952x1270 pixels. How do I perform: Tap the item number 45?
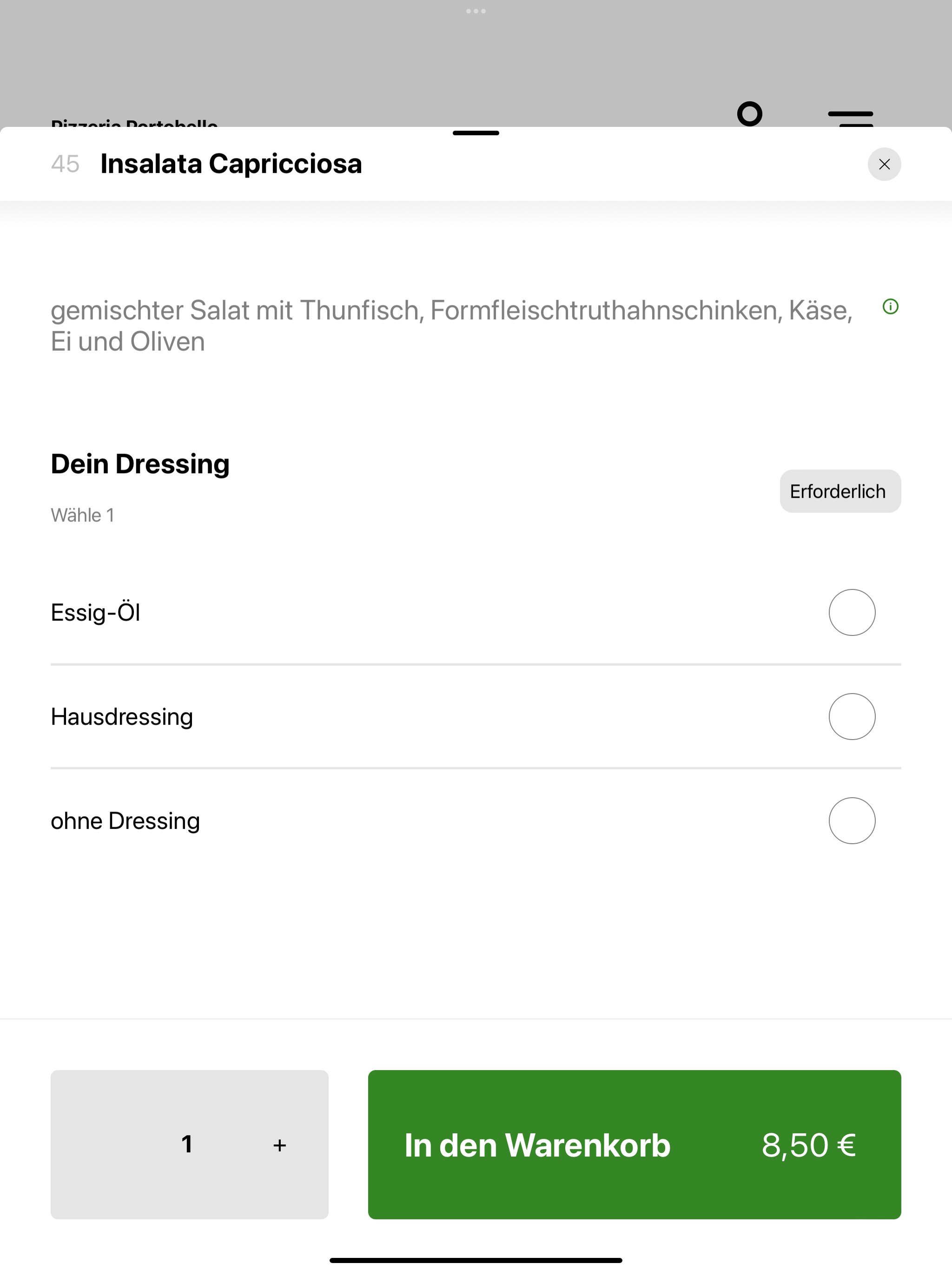click(65, 164)
